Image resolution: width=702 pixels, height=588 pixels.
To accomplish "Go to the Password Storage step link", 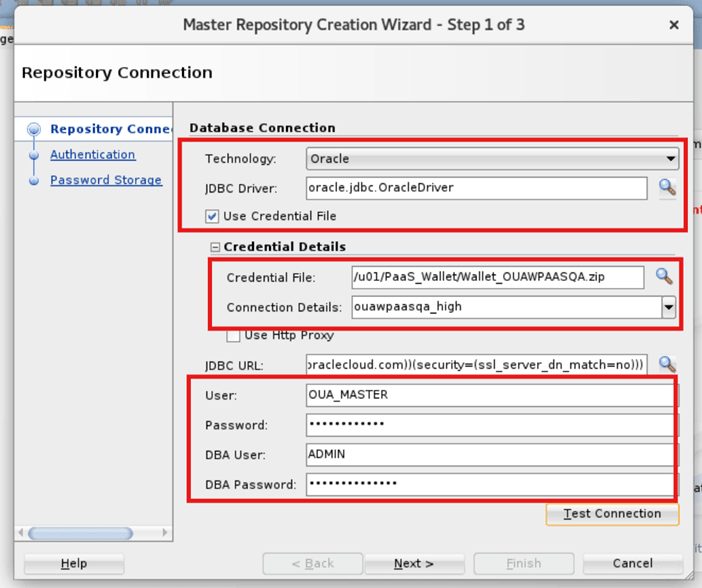I will (x=106, y=180).
